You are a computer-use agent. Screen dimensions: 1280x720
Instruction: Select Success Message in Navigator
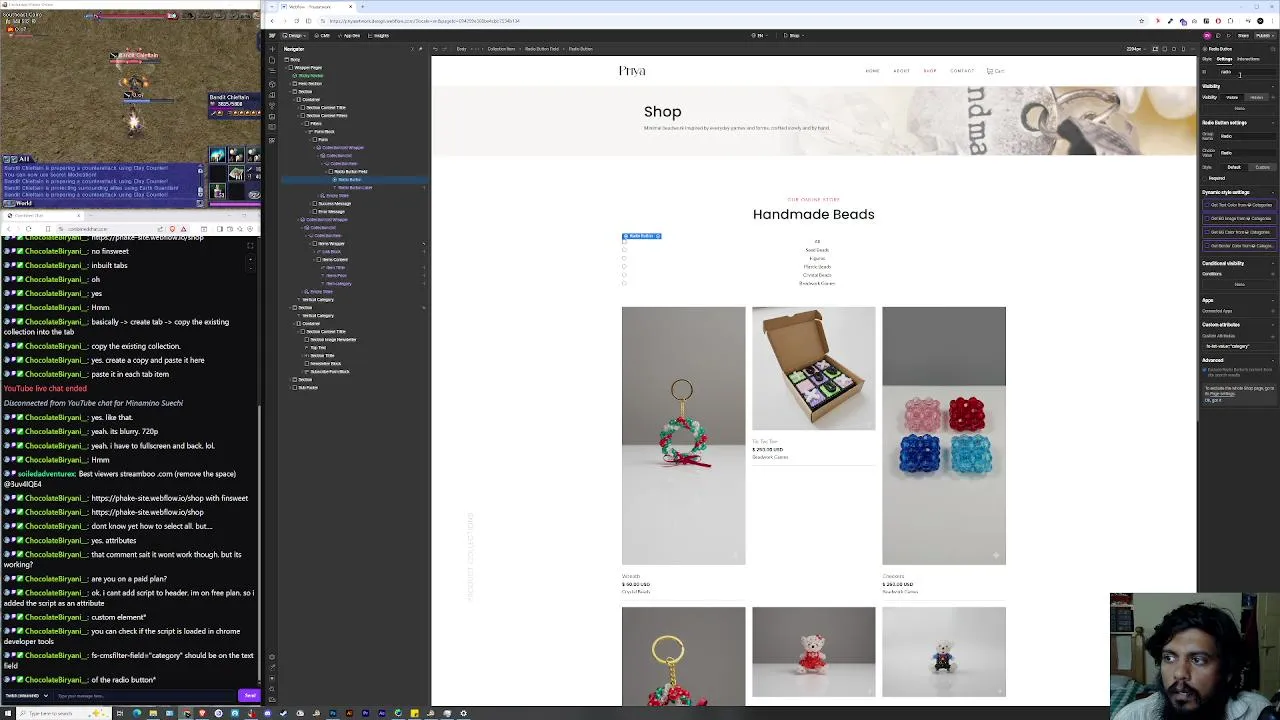tap(333, 203)
